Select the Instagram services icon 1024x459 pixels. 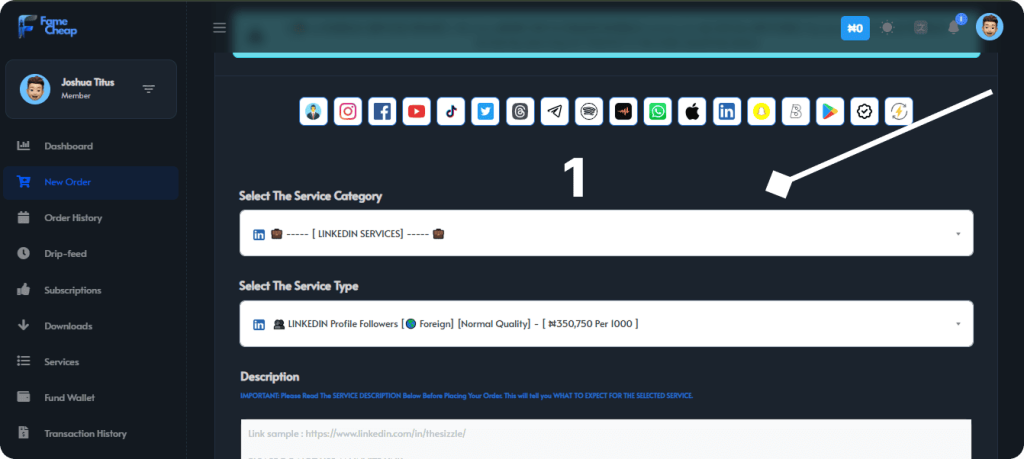[348, 112]
